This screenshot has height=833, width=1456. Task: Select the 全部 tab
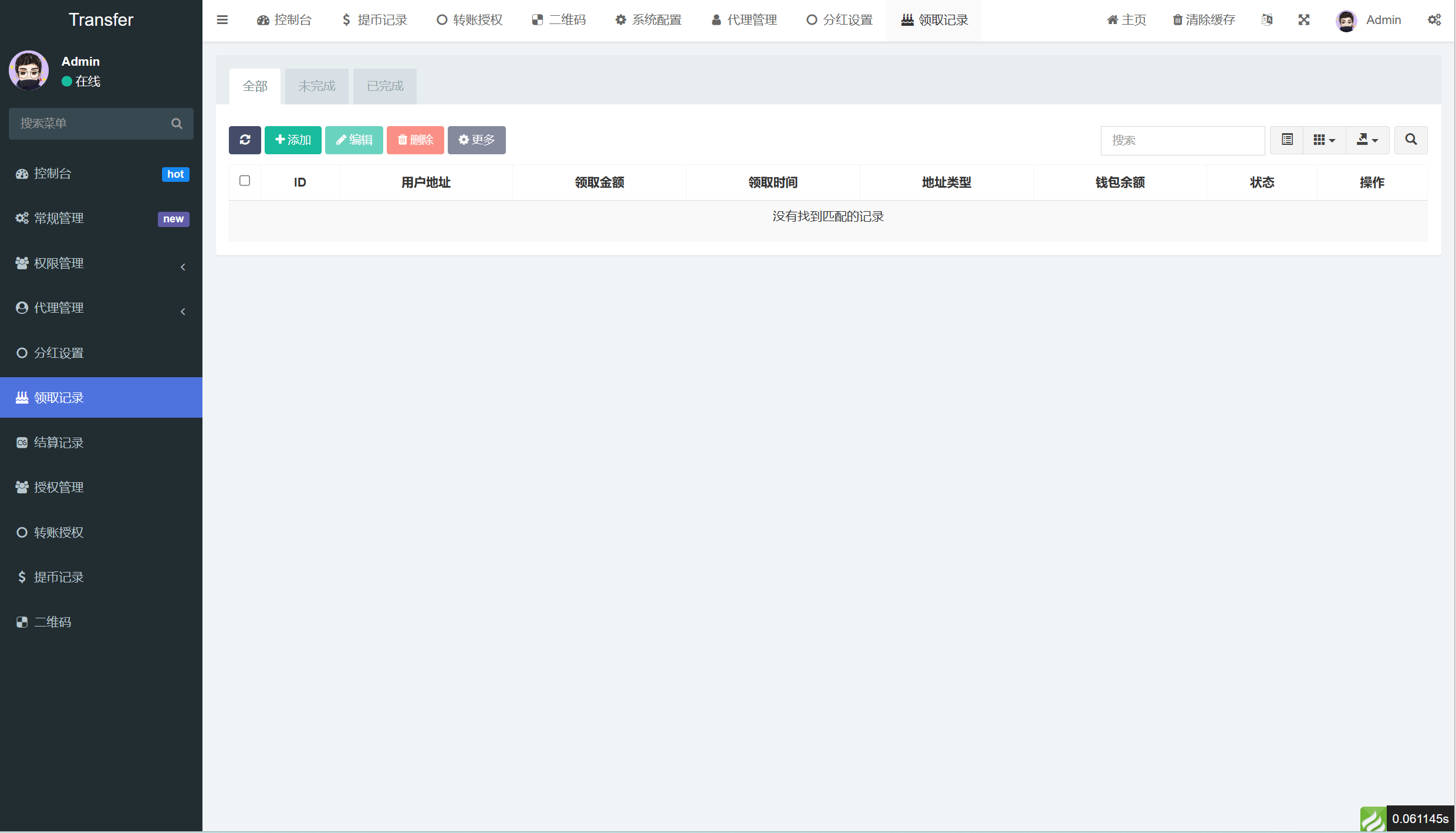(x=255, y=86)
